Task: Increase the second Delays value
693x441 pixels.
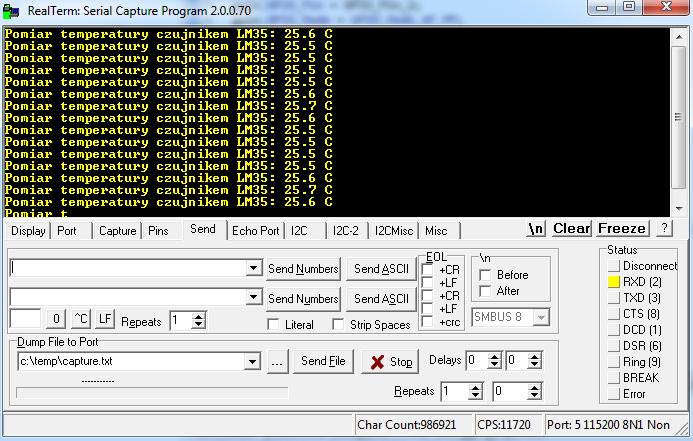Action: coord(534,357)
